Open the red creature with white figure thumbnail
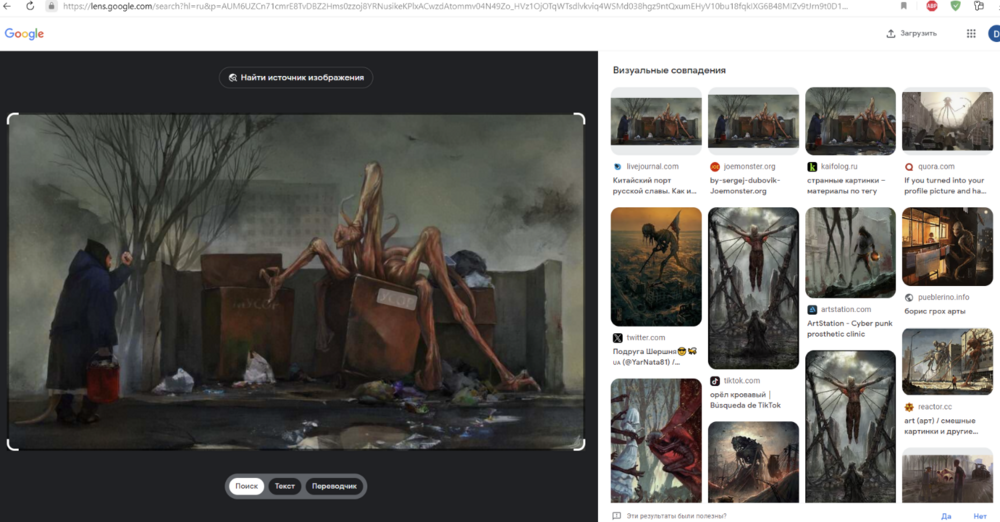The height and width of the screenshot is (522, 1000). click(x=656, y=440)
